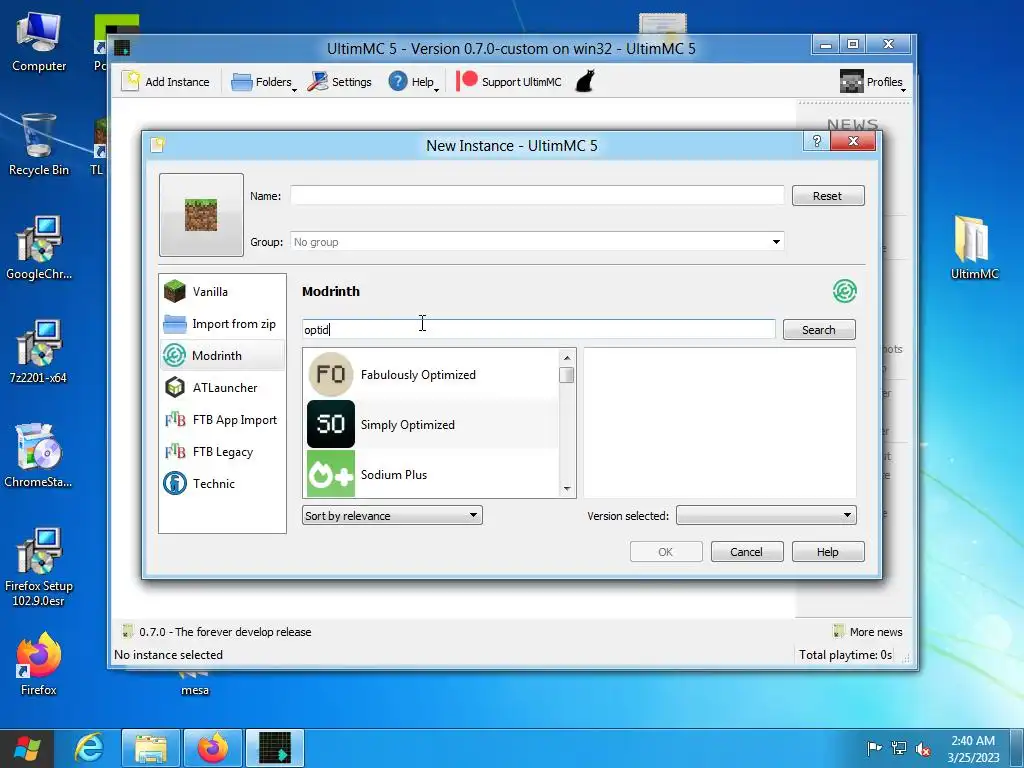The image size is (1024, 768).
Task: Open the Windows Start menu
Action: tap(27, 748)
